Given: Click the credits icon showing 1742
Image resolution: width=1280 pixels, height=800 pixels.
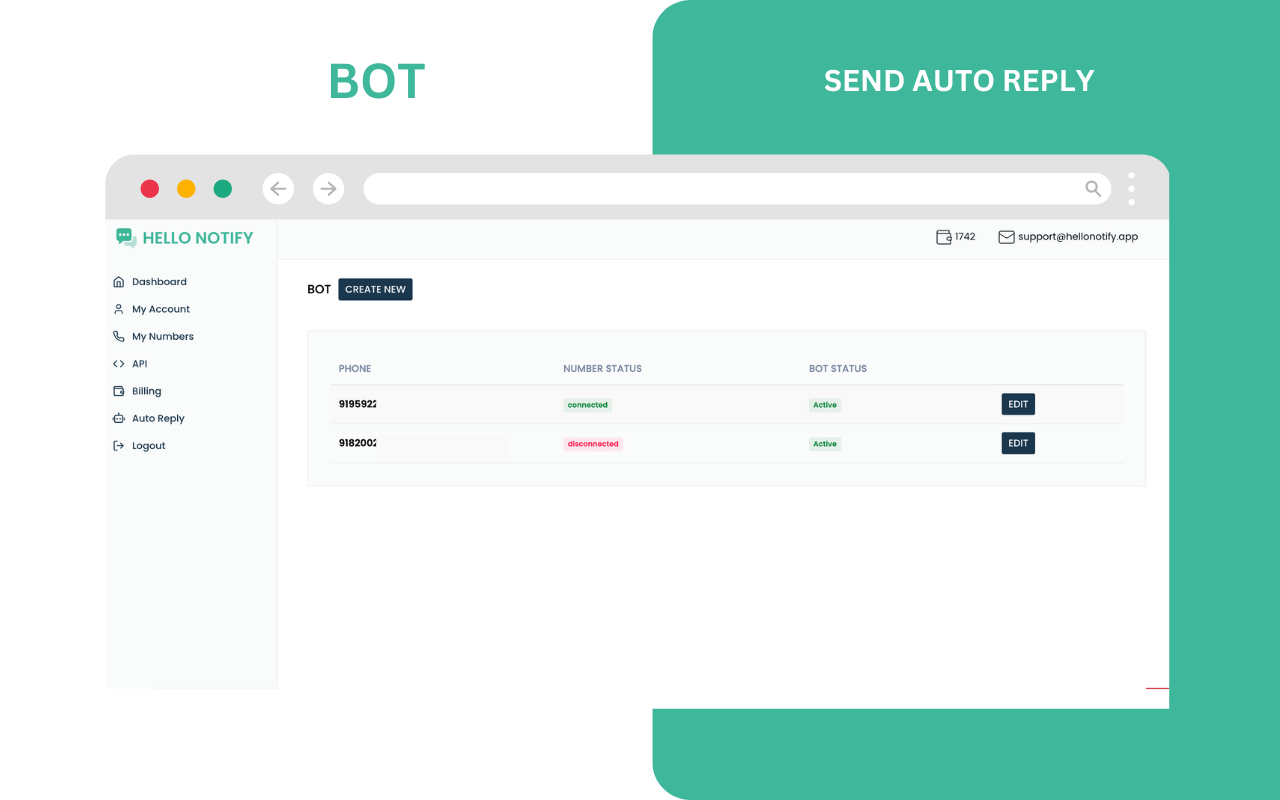Looking at the screenshot, I should (943, 236).
